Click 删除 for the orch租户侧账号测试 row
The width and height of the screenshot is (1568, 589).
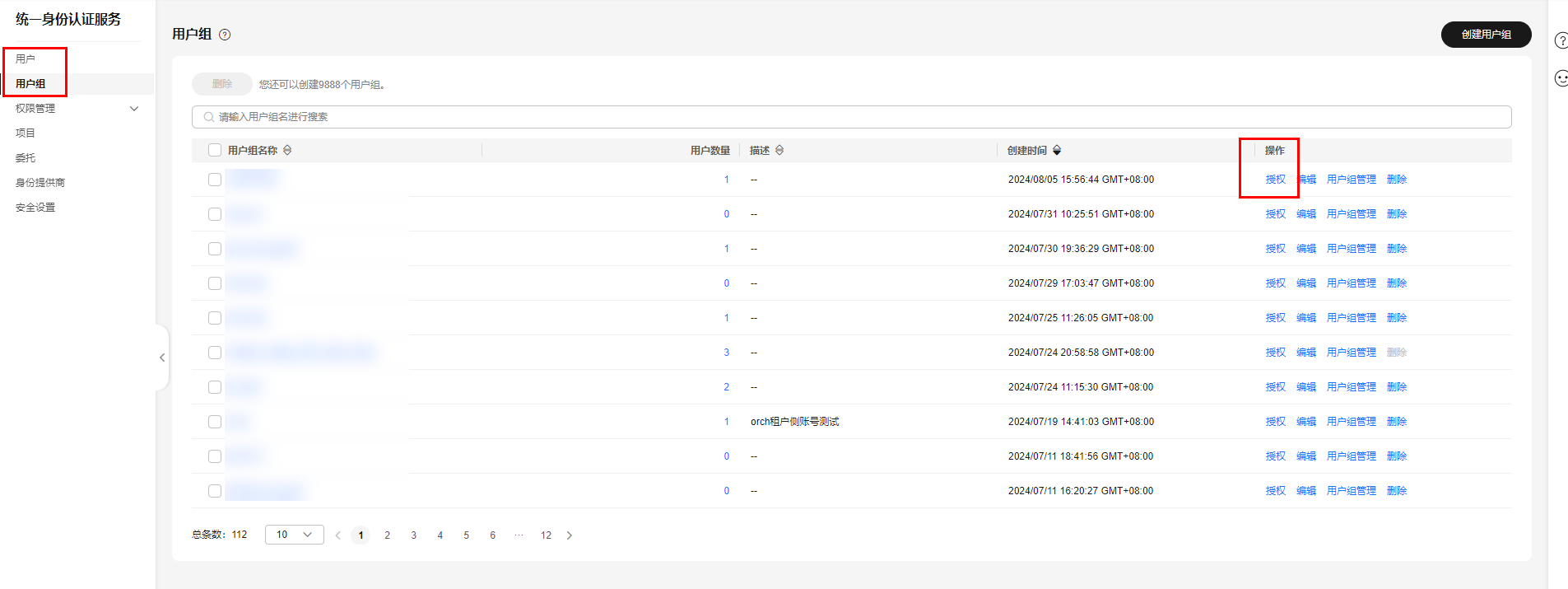point(1397,422)
